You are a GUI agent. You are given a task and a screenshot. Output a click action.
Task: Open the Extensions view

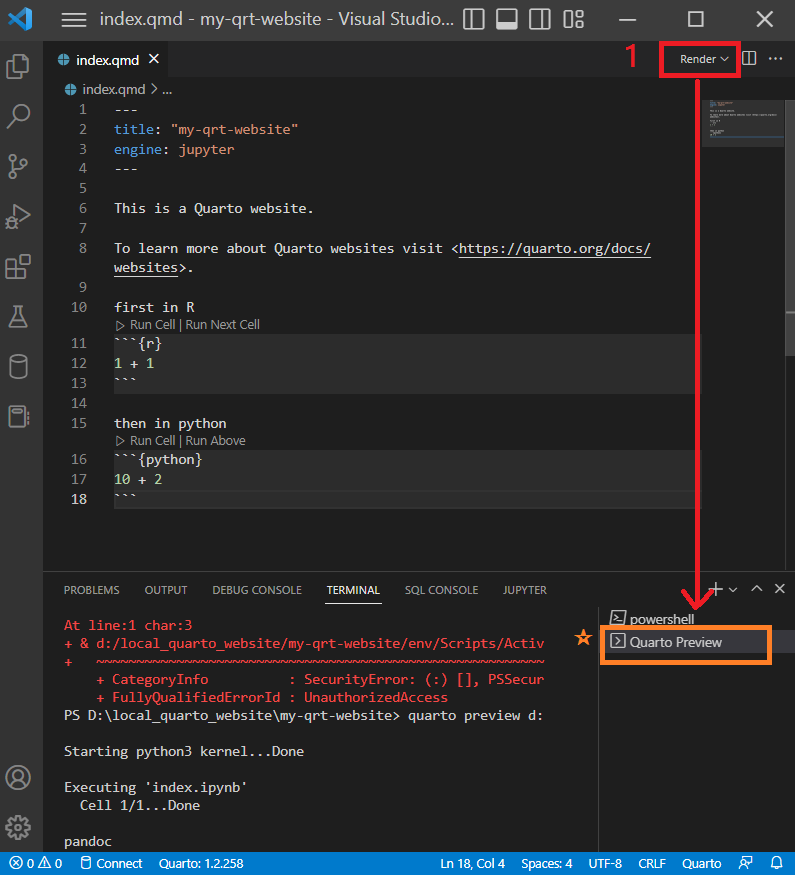18,267
